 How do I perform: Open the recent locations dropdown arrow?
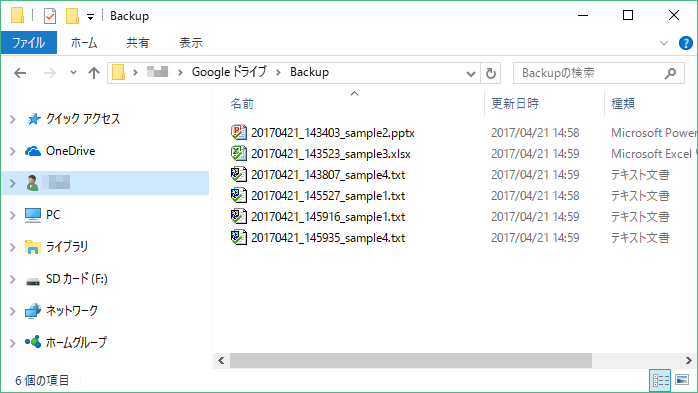coord(73,73)
